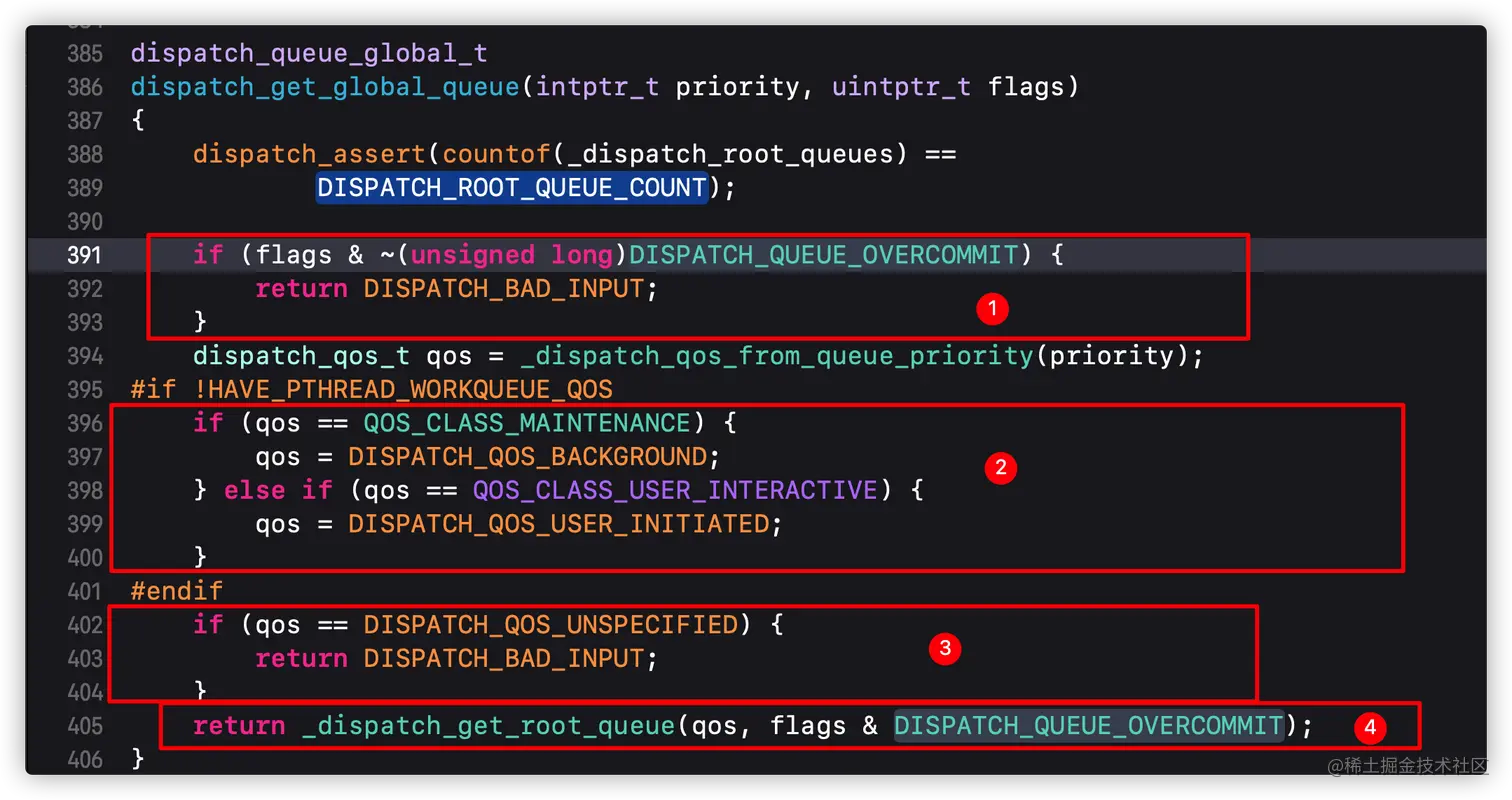
Task: Click gutter line number 400
Action: tap(85, 558)
